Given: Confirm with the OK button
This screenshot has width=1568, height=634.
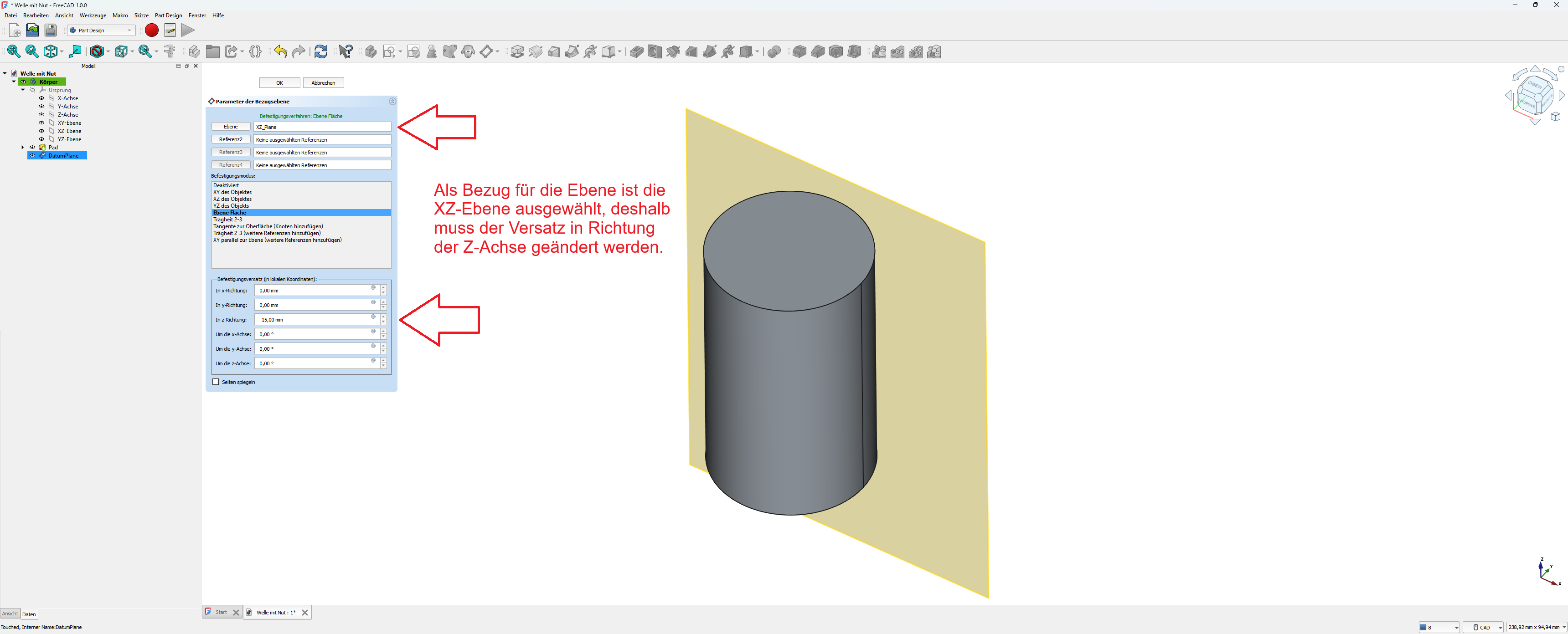Looking at the screenshot, I should point(279,83).
